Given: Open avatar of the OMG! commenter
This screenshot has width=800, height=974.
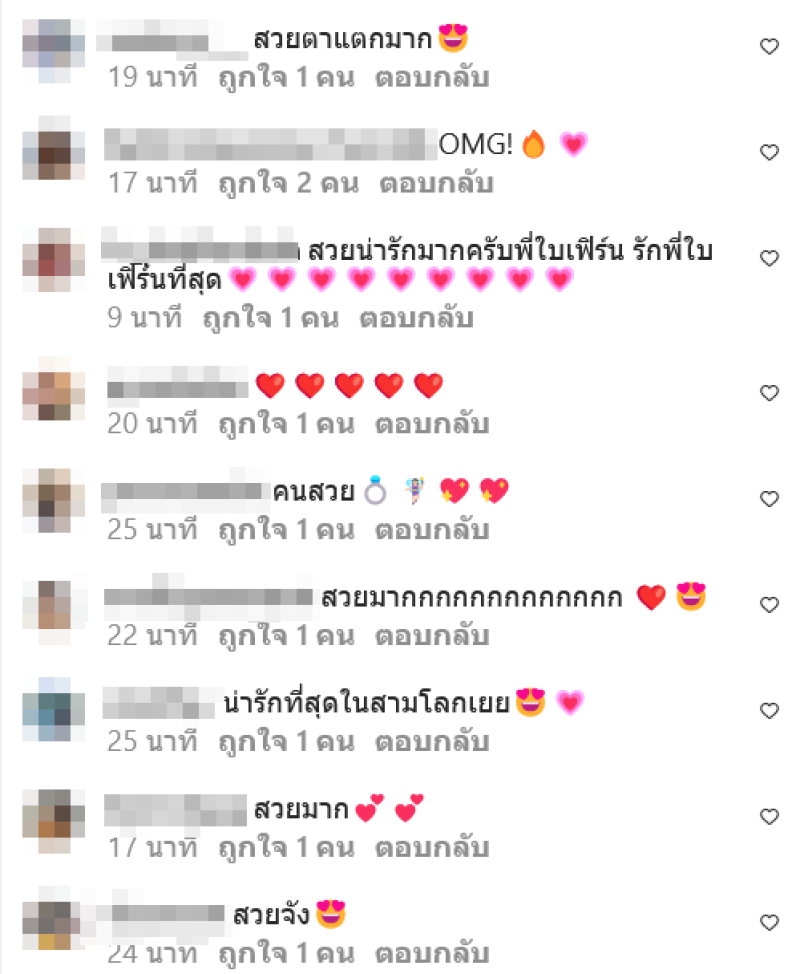Looking at the screenshot, I should (x=54, y=148).
